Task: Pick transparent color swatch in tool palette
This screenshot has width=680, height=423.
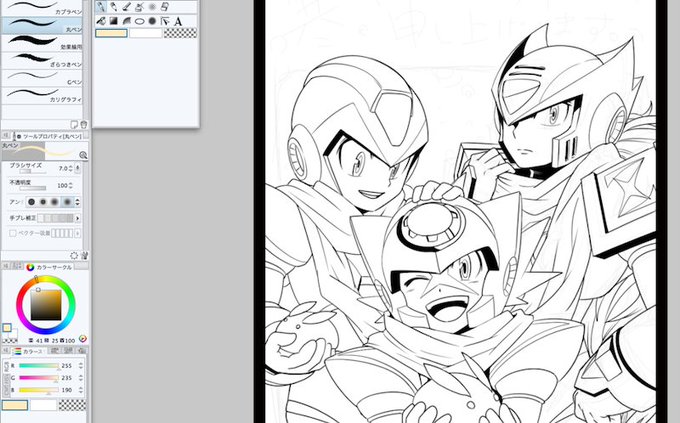Action: tap(180, 33)
